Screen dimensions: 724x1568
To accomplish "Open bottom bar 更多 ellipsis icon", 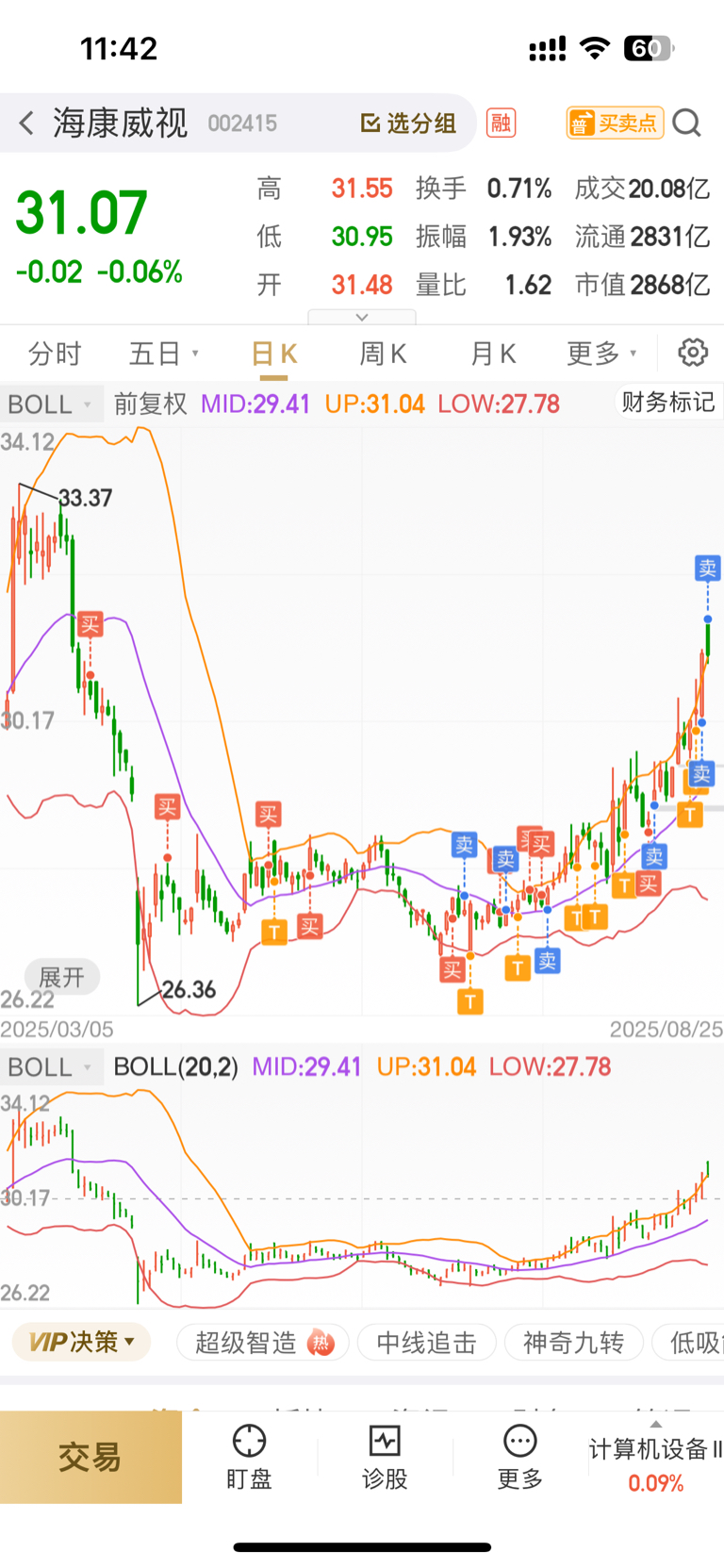I will (x=520, y=1457).
